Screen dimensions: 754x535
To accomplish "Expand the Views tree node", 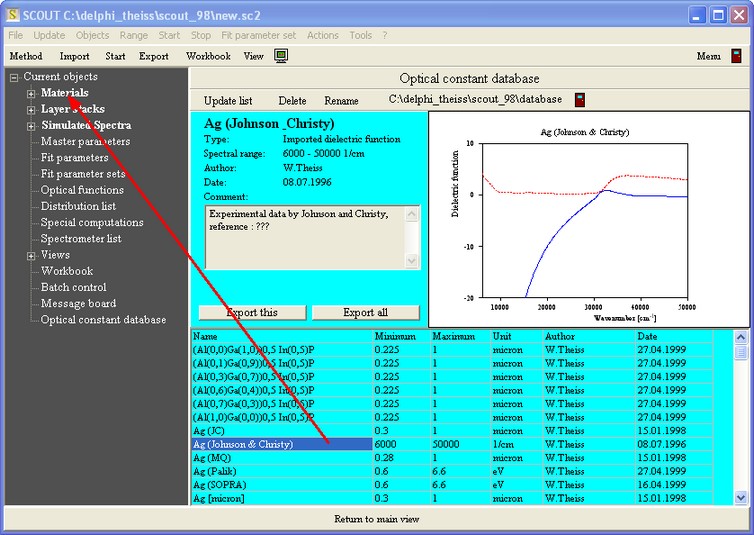I will [x=31, y=256].
